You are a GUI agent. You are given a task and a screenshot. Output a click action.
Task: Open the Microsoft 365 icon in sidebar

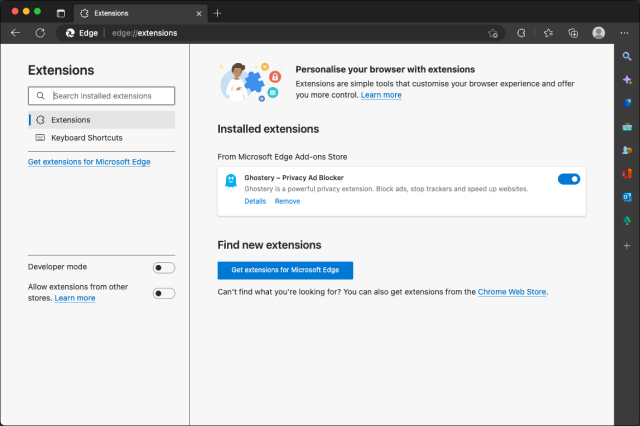tap(627, 173)
